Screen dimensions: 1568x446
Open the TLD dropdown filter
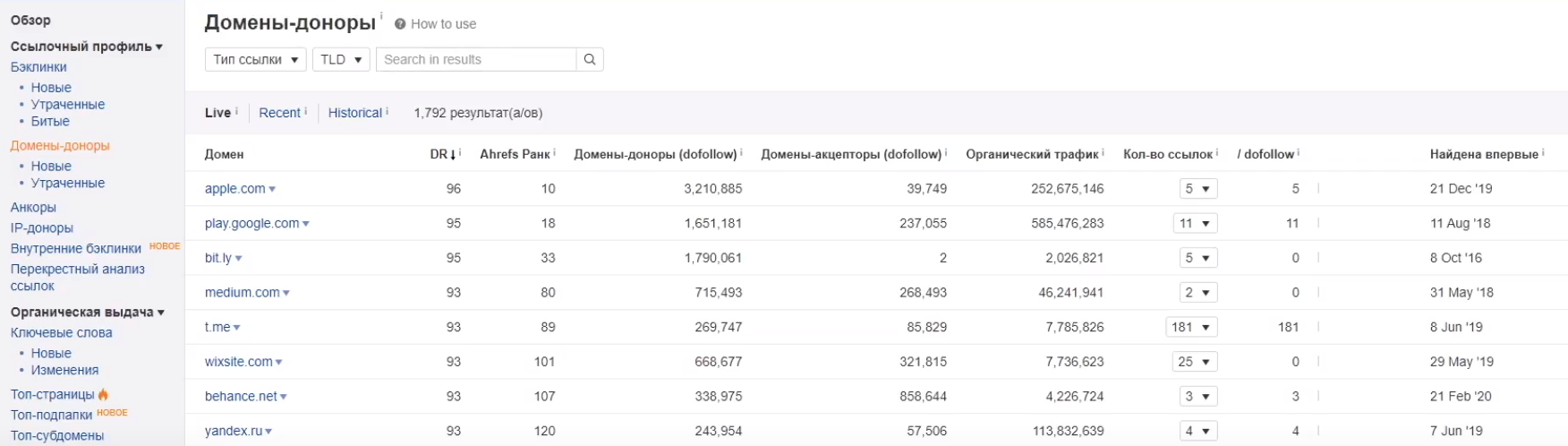coord(340,59)
